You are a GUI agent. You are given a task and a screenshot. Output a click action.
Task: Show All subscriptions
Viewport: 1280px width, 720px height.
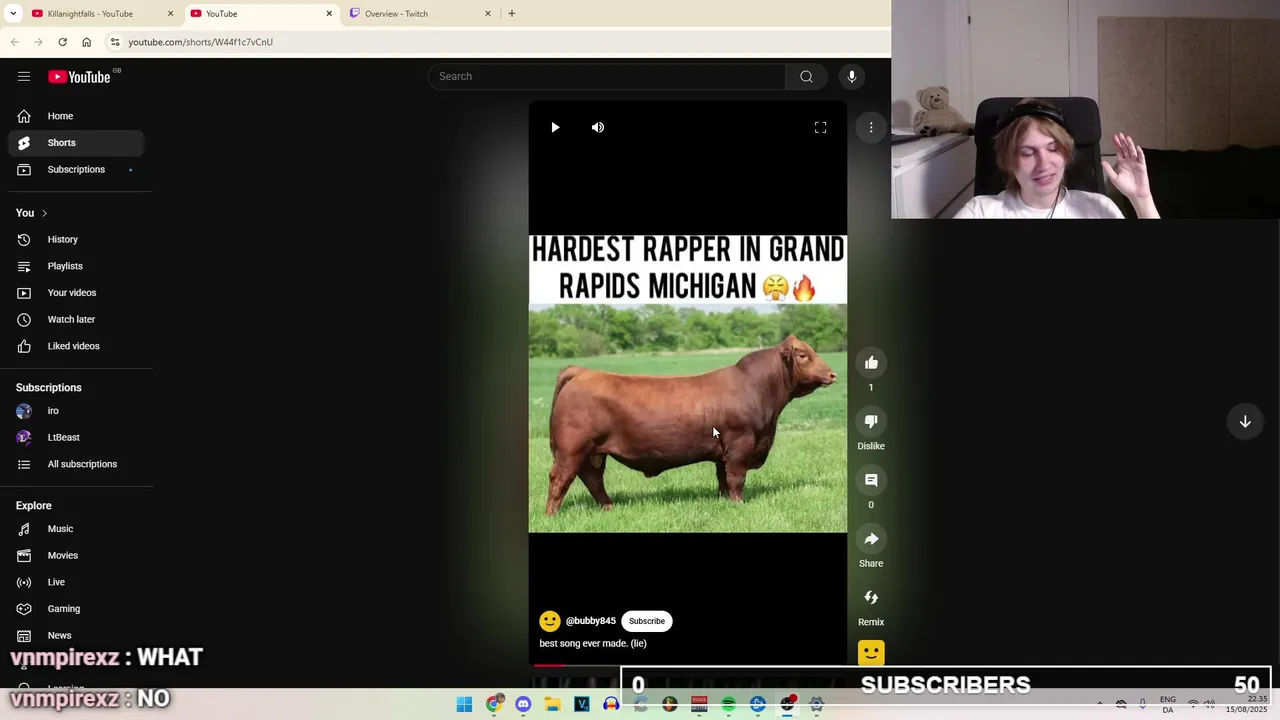76,464
